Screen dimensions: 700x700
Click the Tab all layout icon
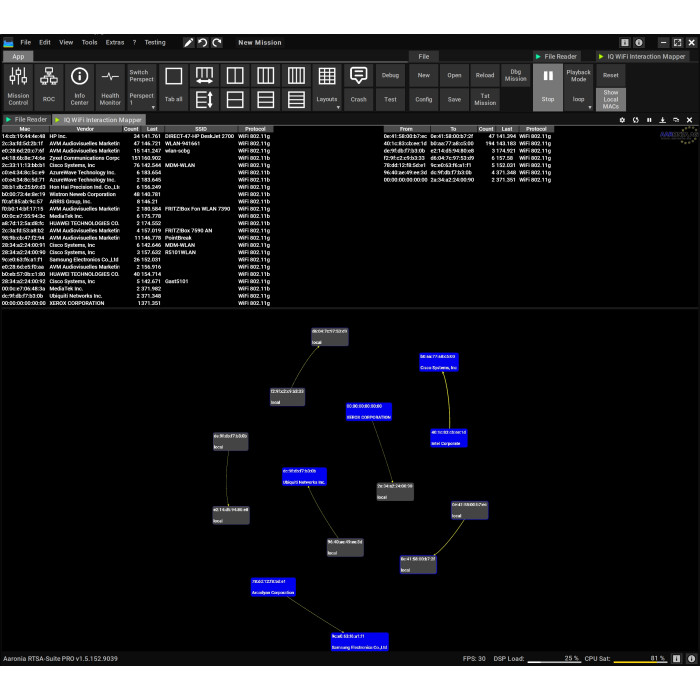pyautogui.click(x=173, y=87)
